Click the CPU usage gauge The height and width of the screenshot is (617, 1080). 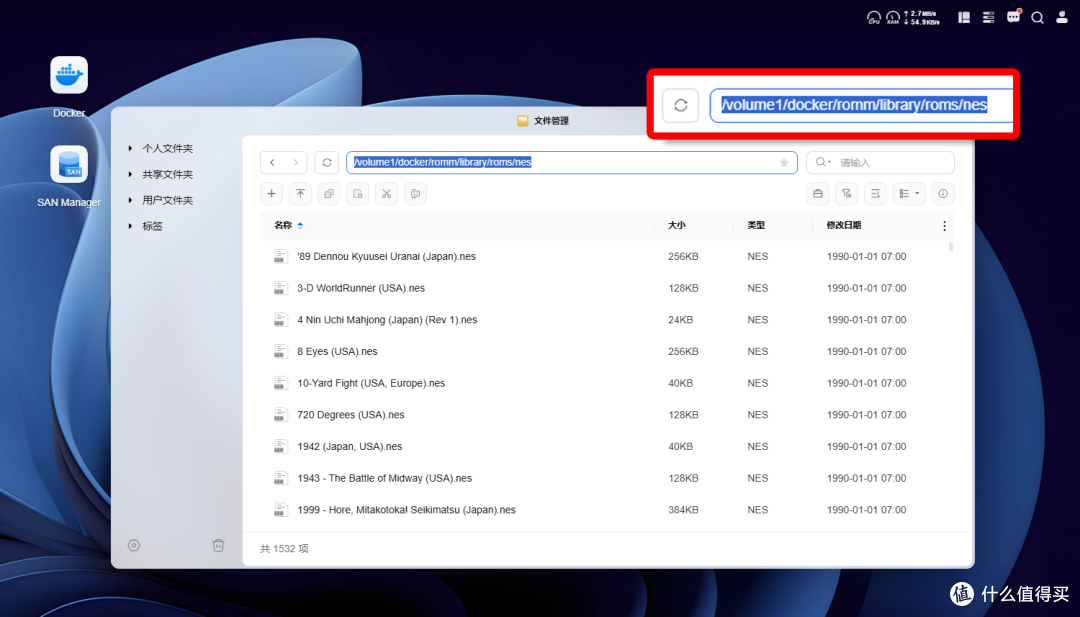click(873, 18)
